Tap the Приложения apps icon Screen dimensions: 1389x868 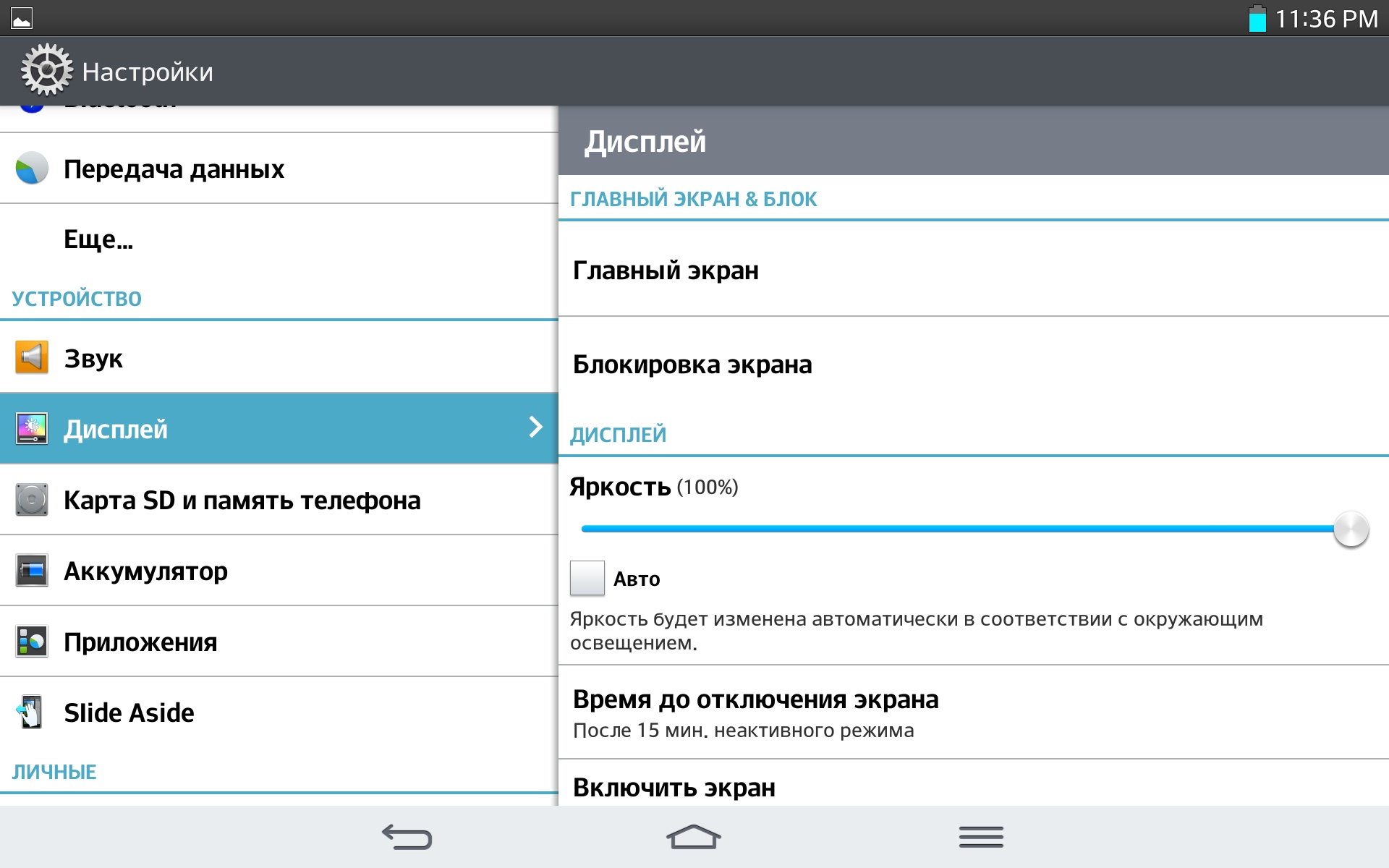32,642
